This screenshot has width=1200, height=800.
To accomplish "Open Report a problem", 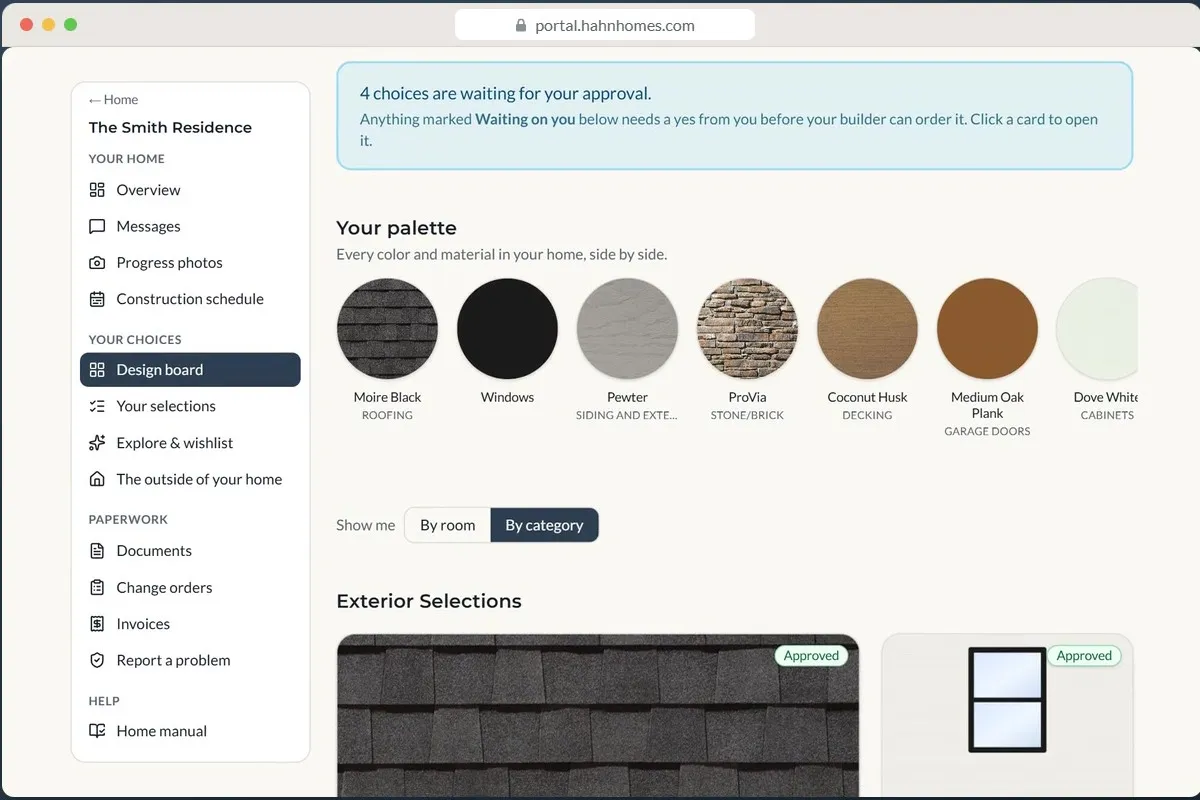I will [190, 661].
